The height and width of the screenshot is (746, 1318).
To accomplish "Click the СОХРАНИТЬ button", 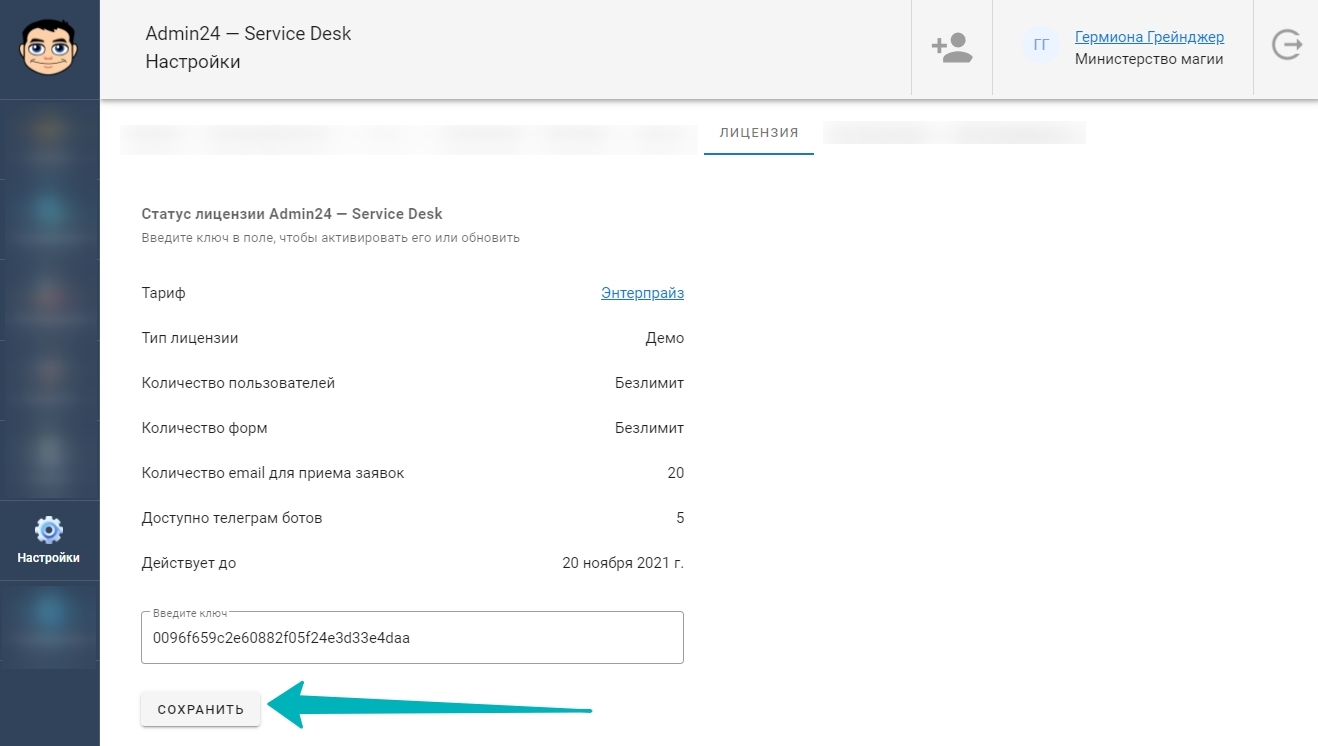I will [x=200, y=709].
